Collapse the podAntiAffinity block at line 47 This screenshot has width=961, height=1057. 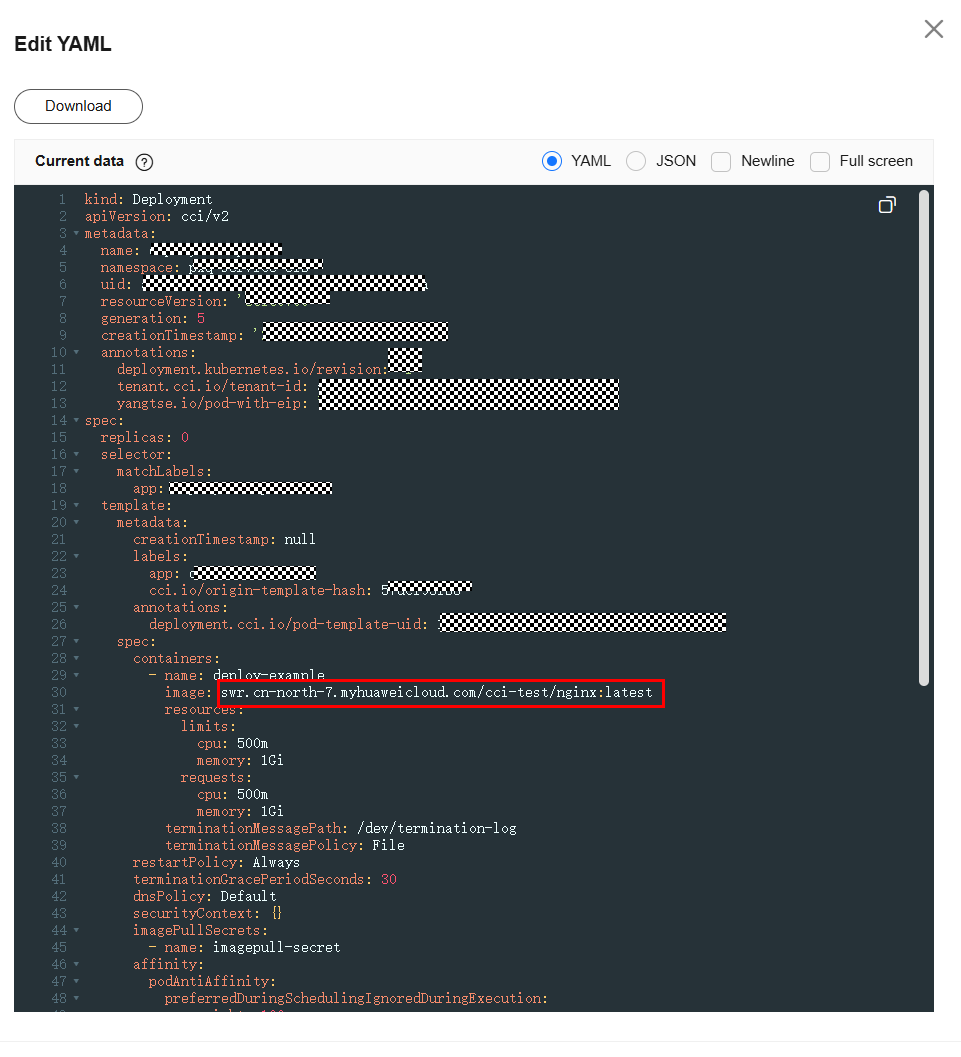point(76,982)
